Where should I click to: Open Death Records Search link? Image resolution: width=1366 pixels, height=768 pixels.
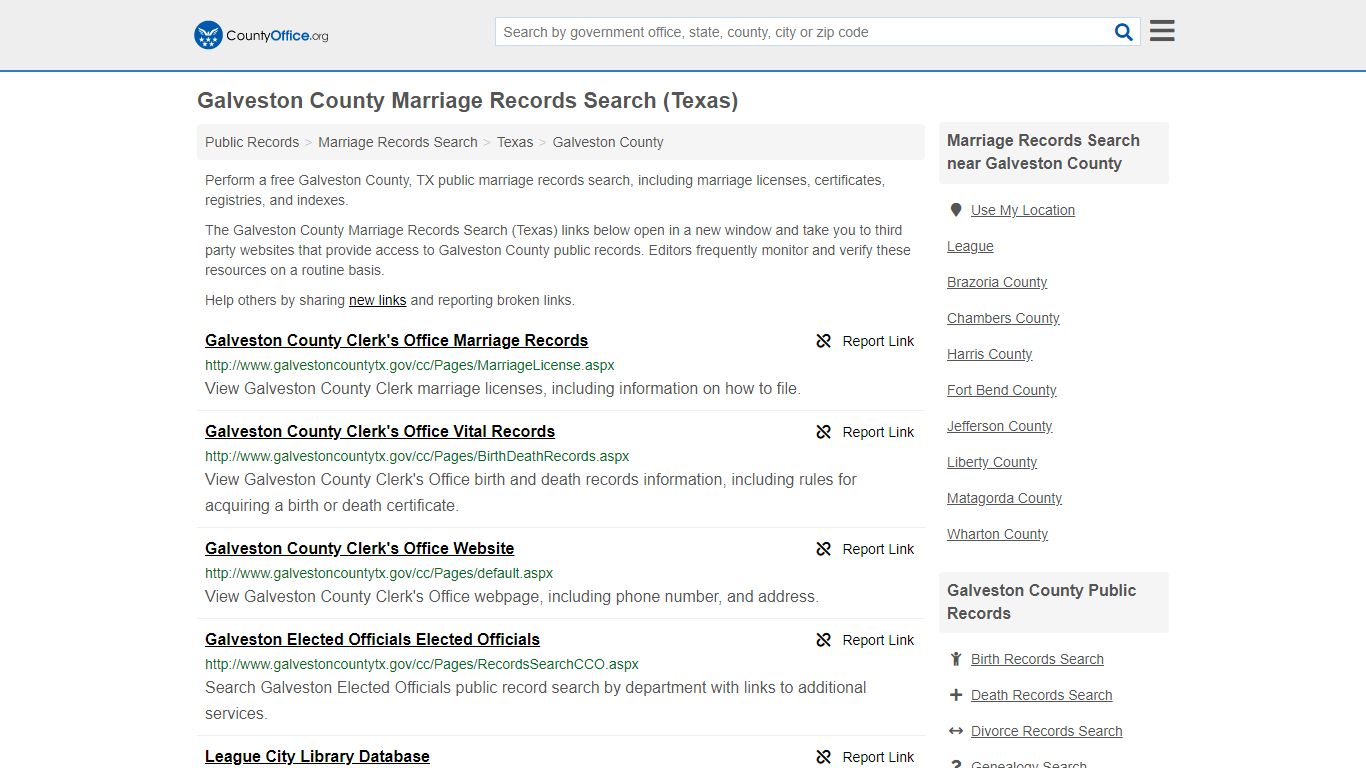click(1041, 695)
